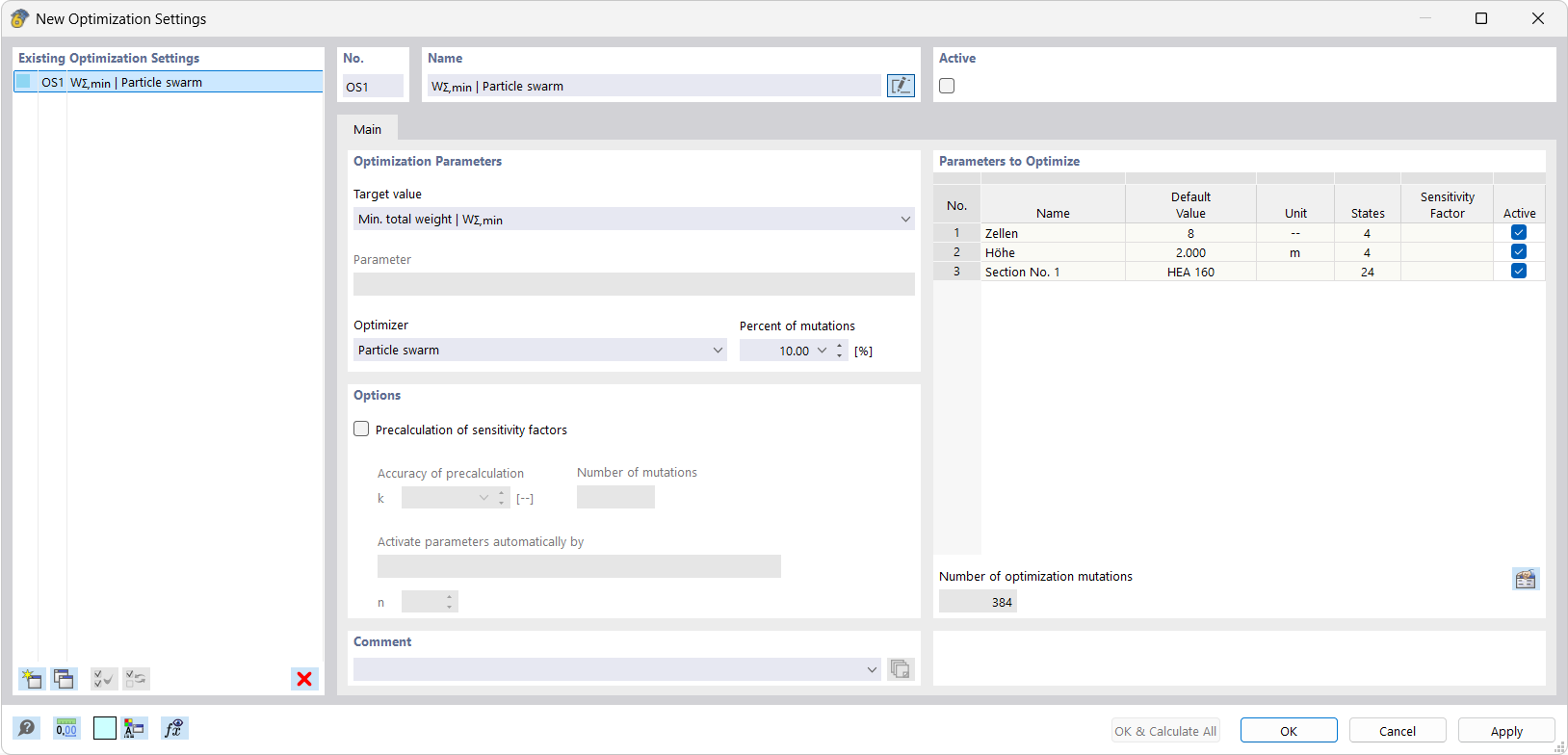Select OS1 Particle swarm in existing settings list
The image size is (1568, 755).
169,82
